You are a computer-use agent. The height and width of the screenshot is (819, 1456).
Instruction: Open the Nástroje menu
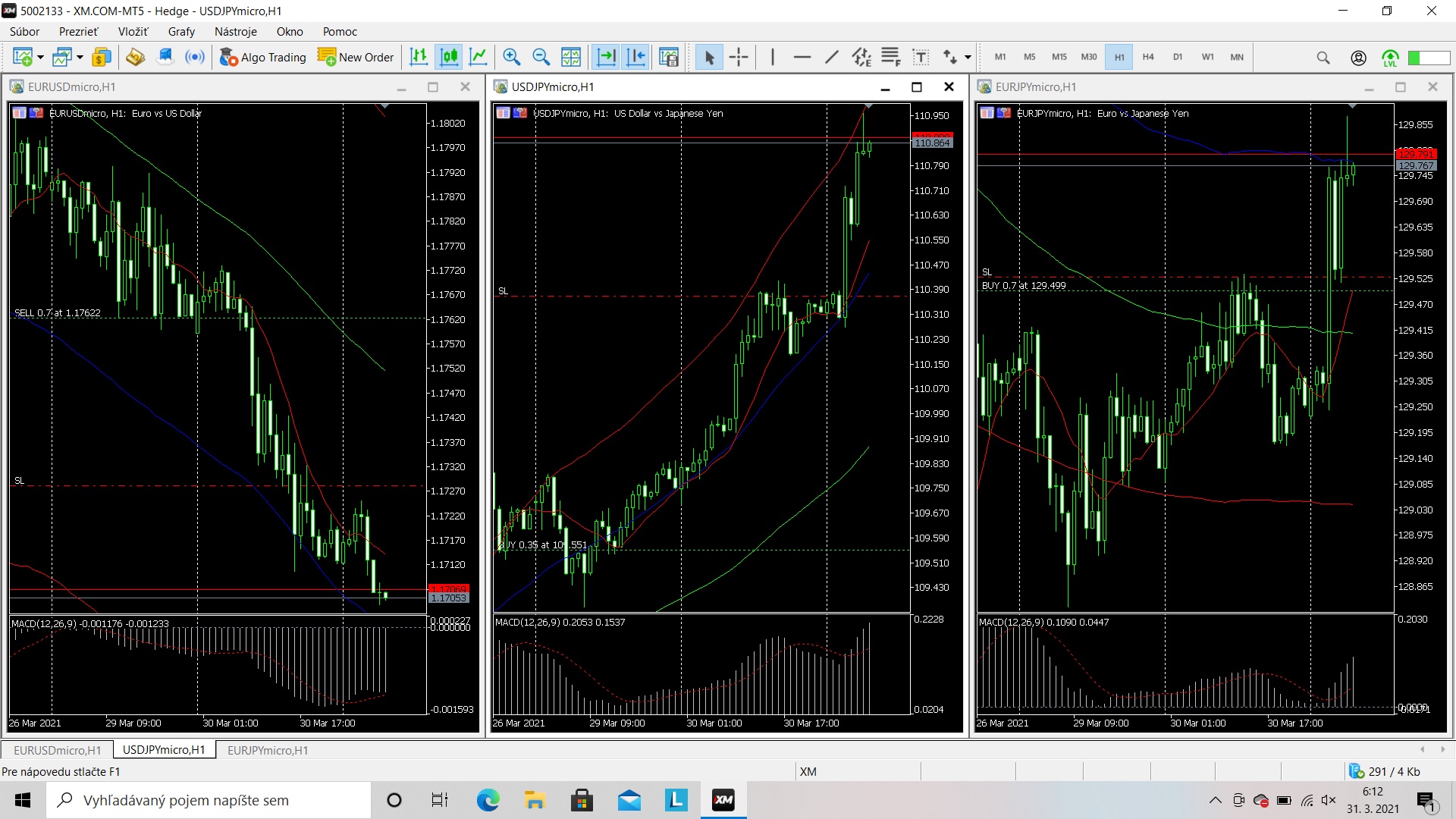tap(236, 32)
